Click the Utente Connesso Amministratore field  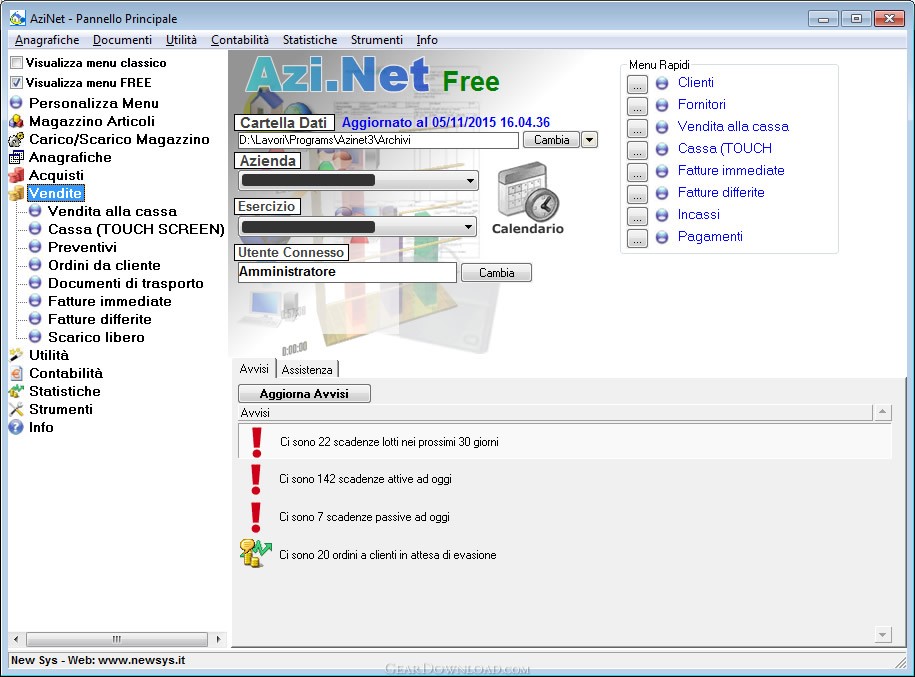[347, 272]
